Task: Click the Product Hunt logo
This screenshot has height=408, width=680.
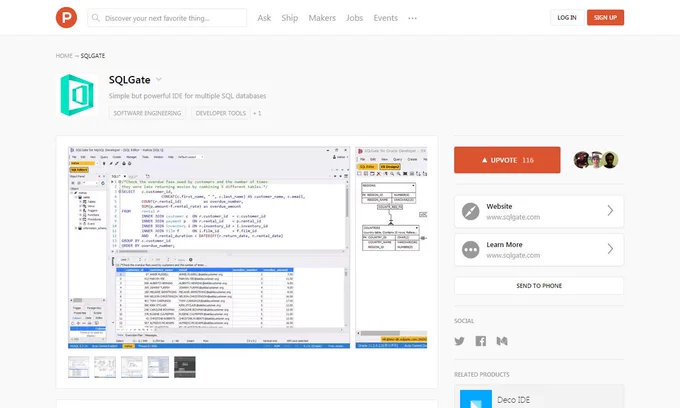Action: click(66, 18)
